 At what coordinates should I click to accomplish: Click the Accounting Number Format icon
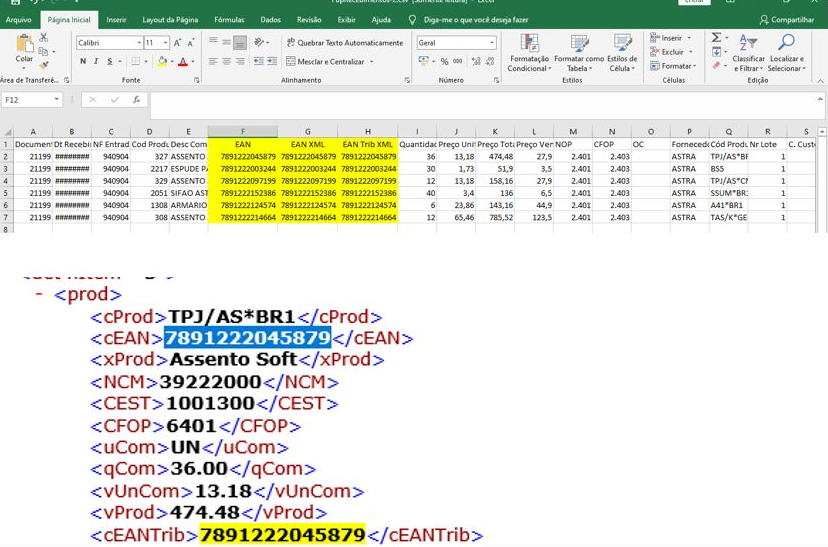point(424,61)
